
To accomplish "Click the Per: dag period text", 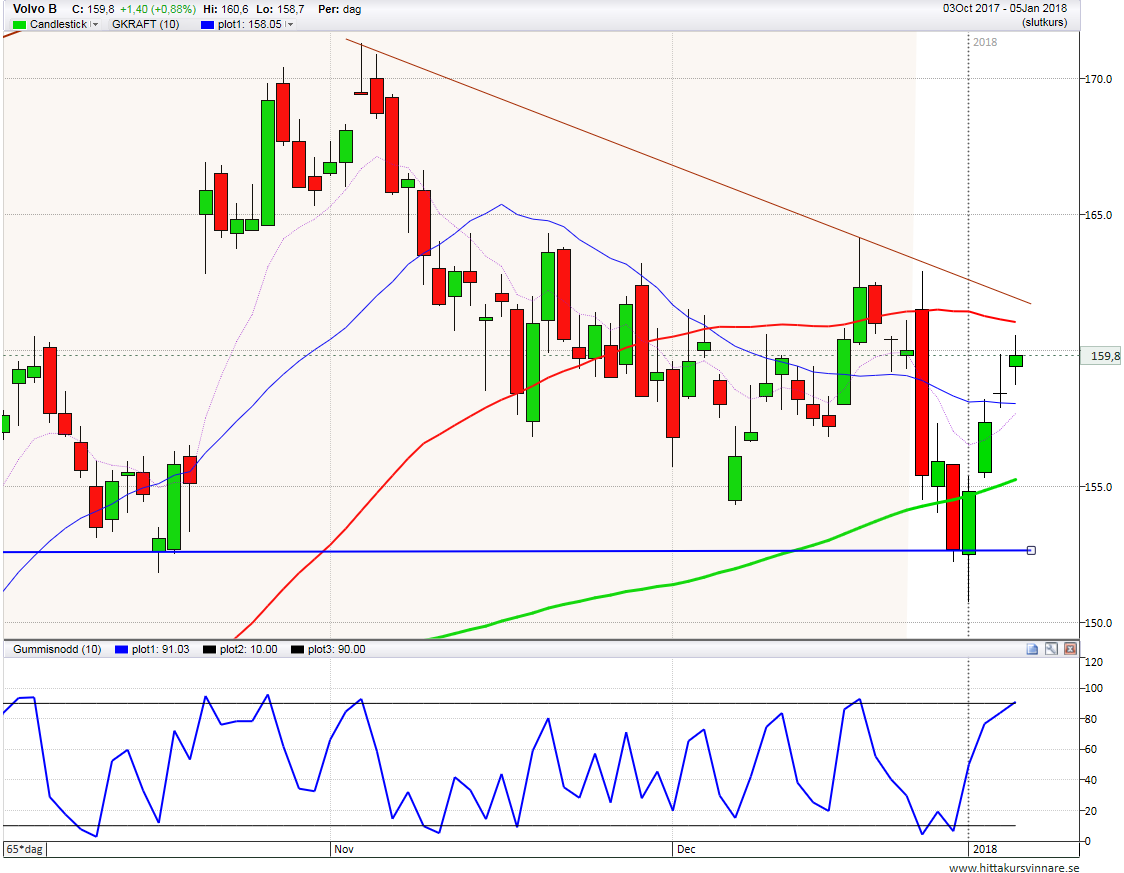I will tap(340, 9).
